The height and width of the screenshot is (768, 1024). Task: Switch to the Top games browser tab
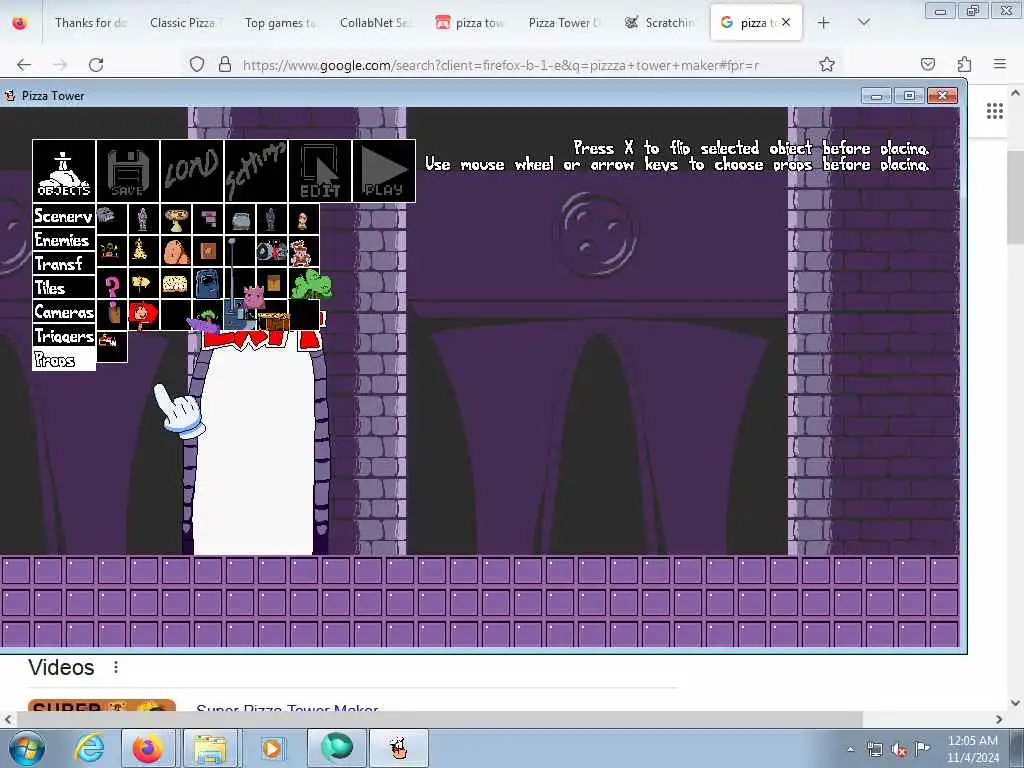point(280,23)
